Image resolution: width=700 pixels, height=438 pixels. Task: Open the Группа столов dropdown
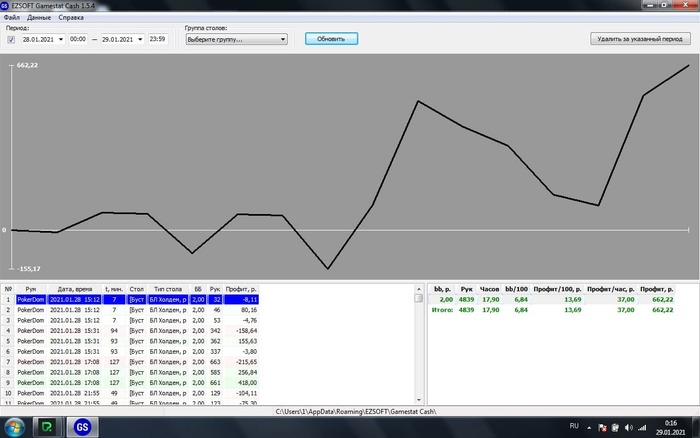point(236,39)
